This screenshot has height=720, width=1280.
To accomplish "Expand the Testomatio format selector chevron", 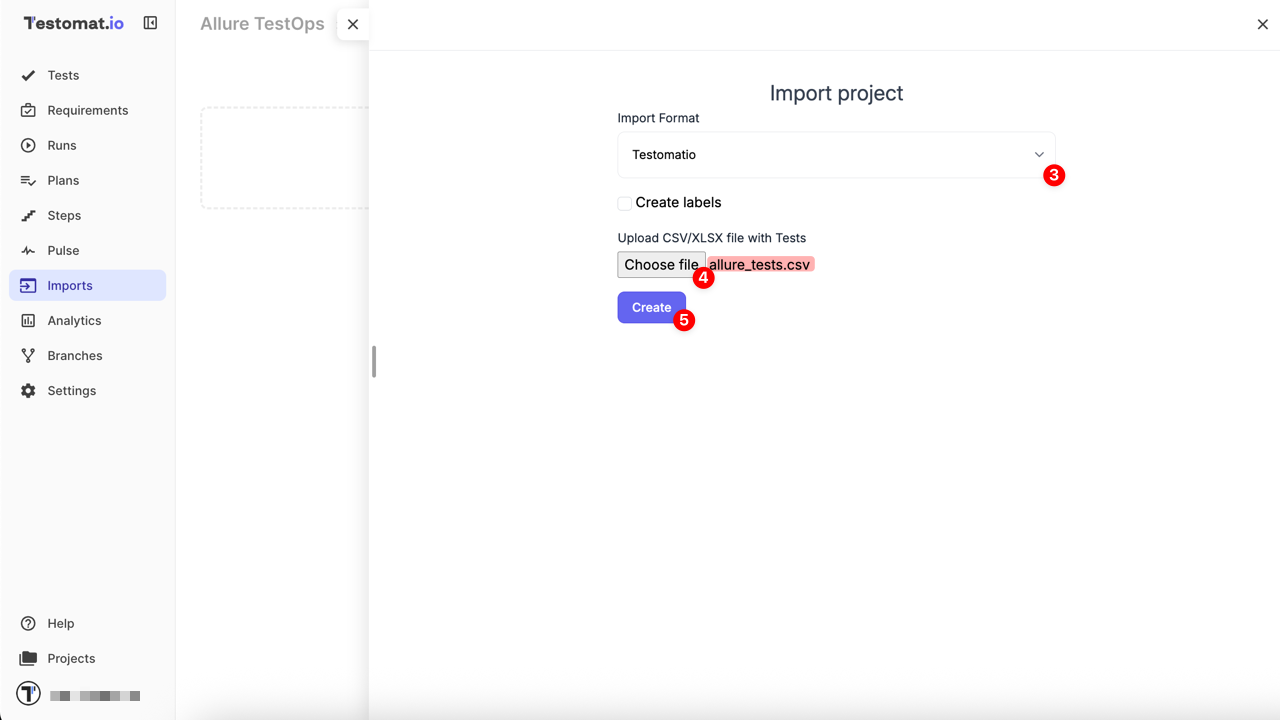I will tap(1038, 154).
